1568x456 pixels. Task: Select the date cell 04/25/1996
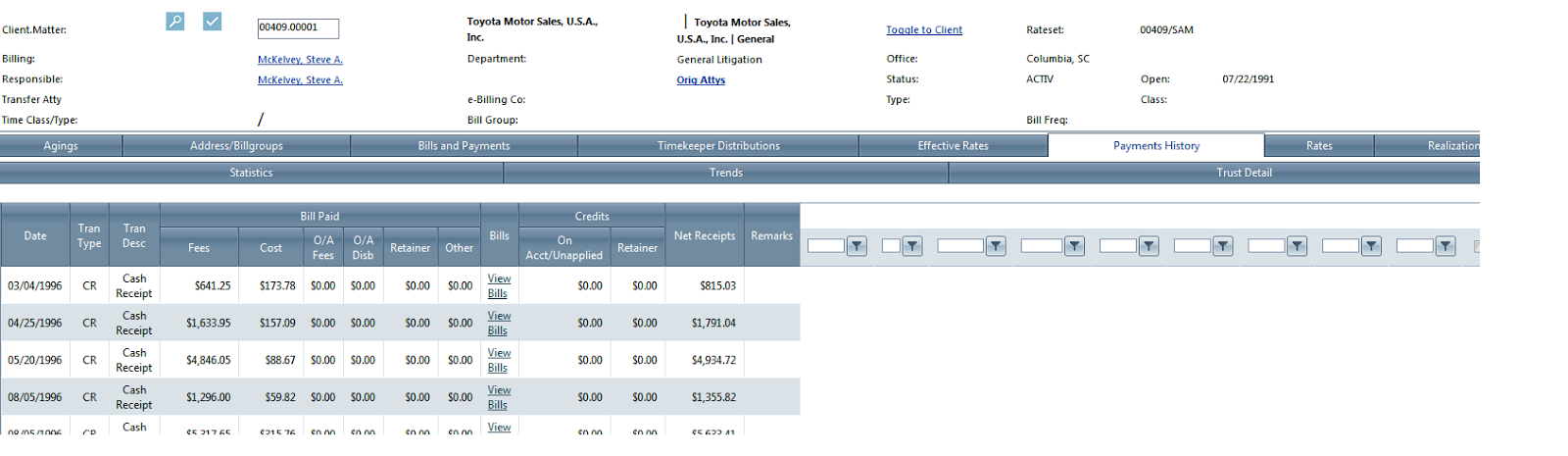coord(35,324)
